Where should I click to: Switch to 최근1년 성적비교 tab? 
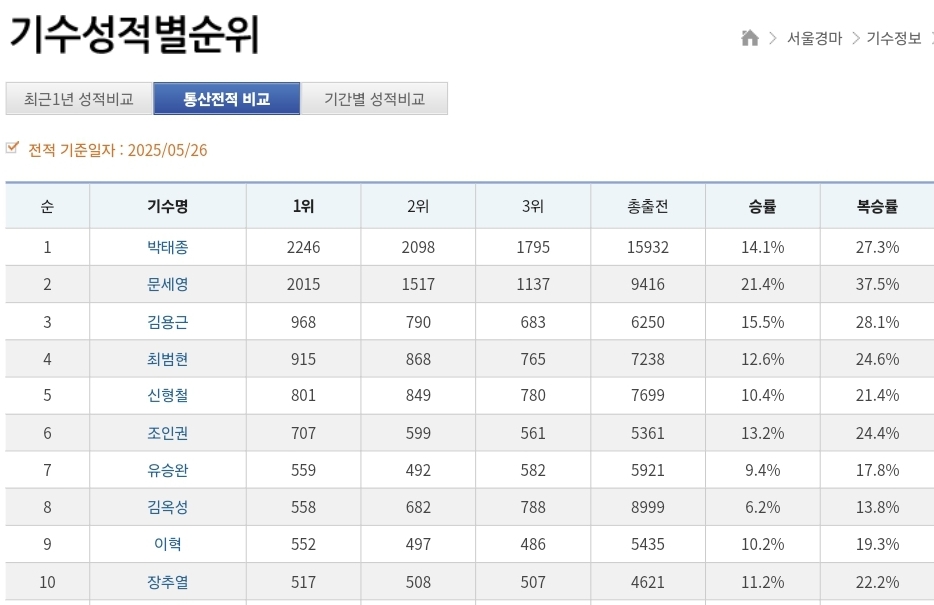79,99
